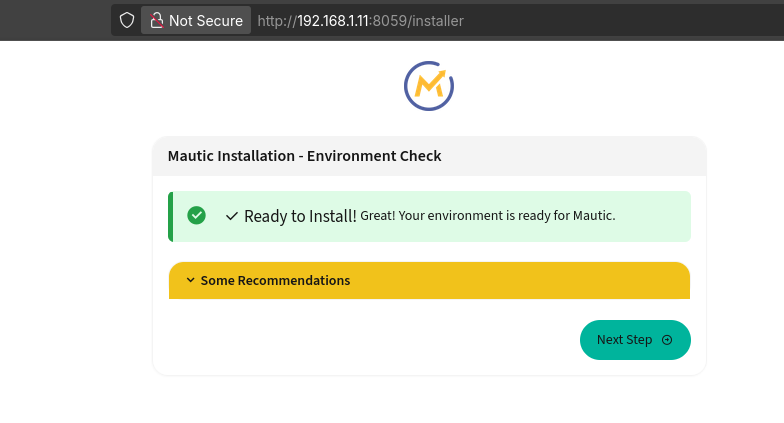Click the Ready to Install! text
The width and height of the screenshot is (784, 423).
click(x=300, y=216)
